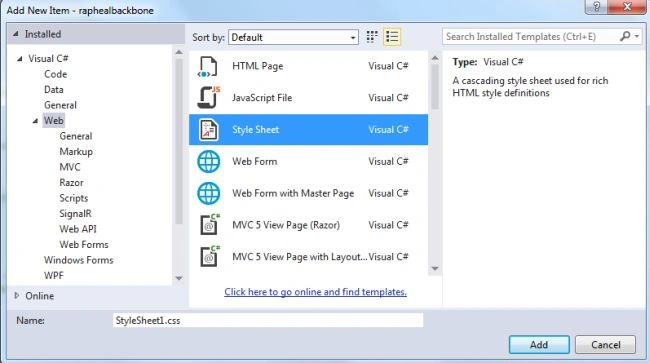Click the search magnifier icon

coord(625,36)
